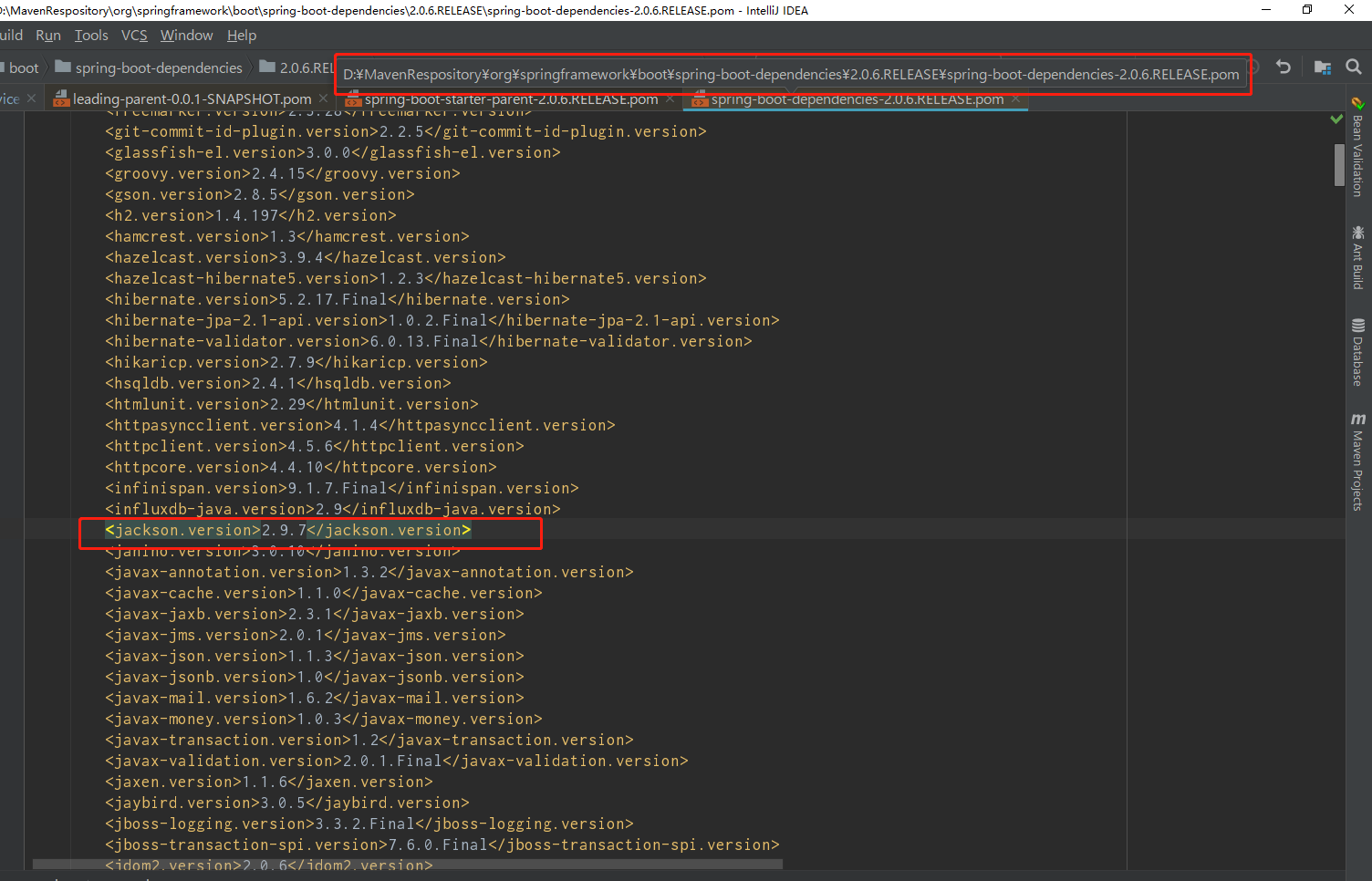Image resolution: width=1372 pixels, height=881 pixels.
Task: Click the javax-jsonb.version 1.0 line
Action: (315, 677)
